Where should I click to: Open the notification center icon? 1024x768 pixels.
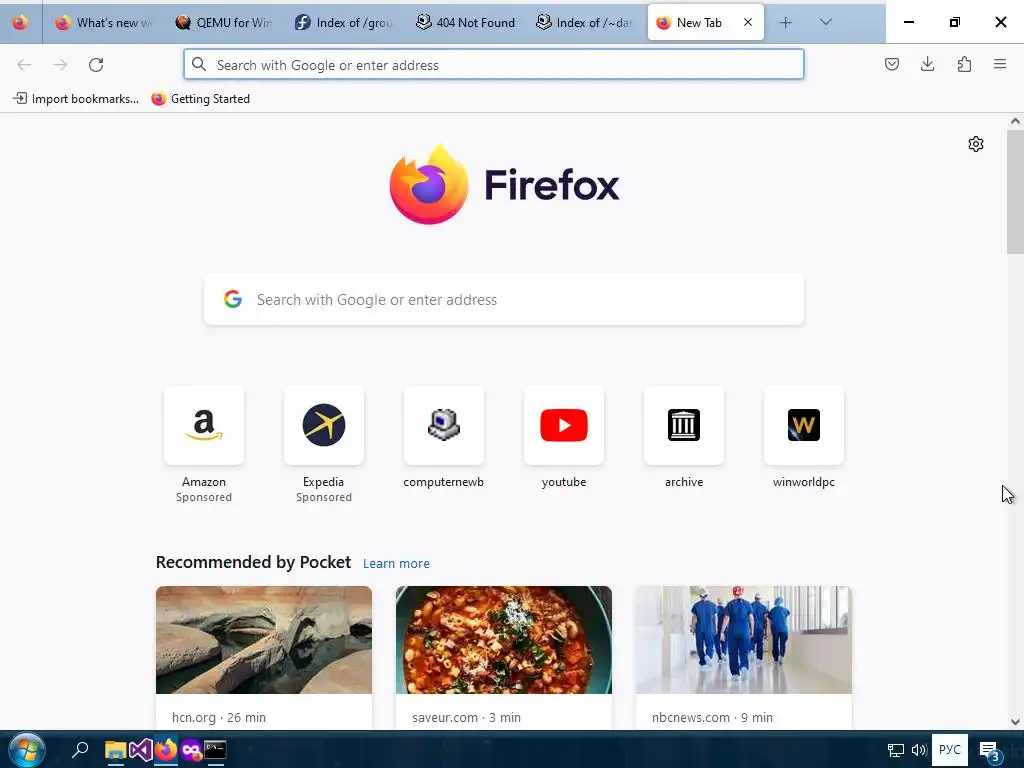pos(989,751)
